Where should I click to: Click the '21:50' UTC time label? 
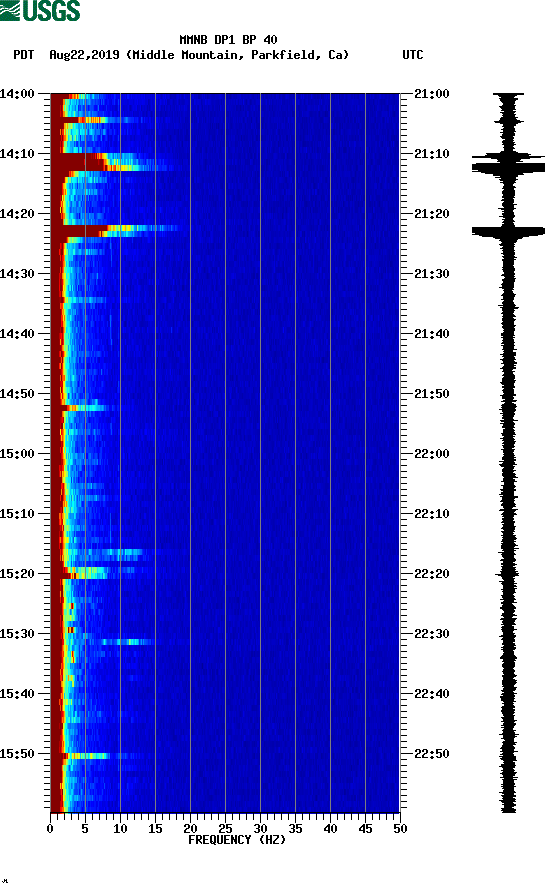coord(432,394)
